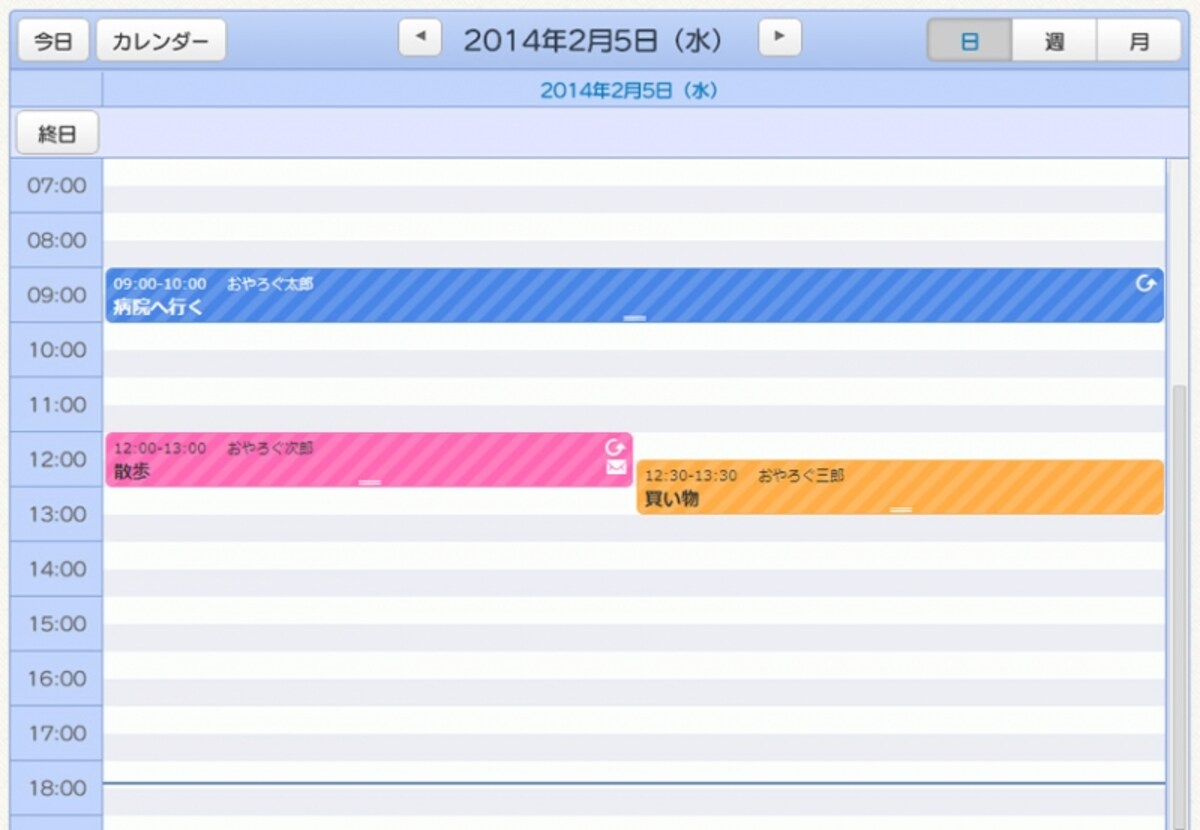Click resize handle on 散歩 event
This screenshot has height=830, width=1200.
[x=370, y=482]
